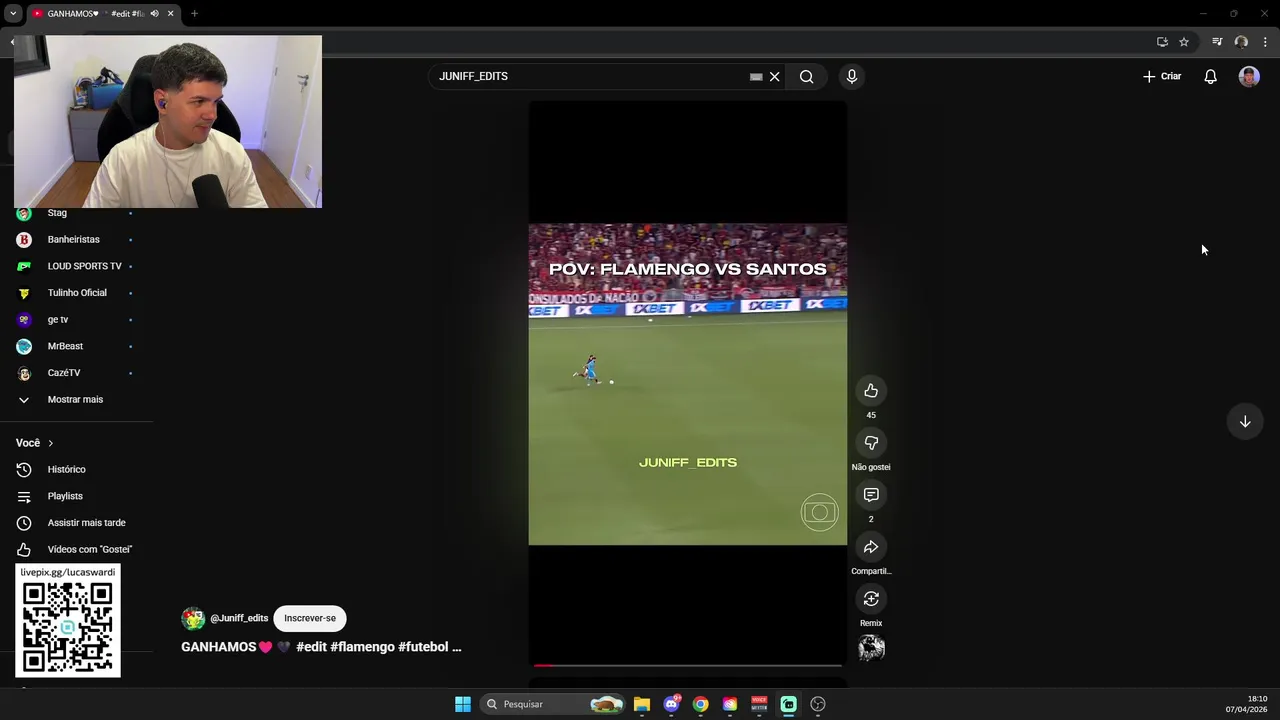Like the Flamengo vs Santos short

pyautogui.click(x=871, y=391)
